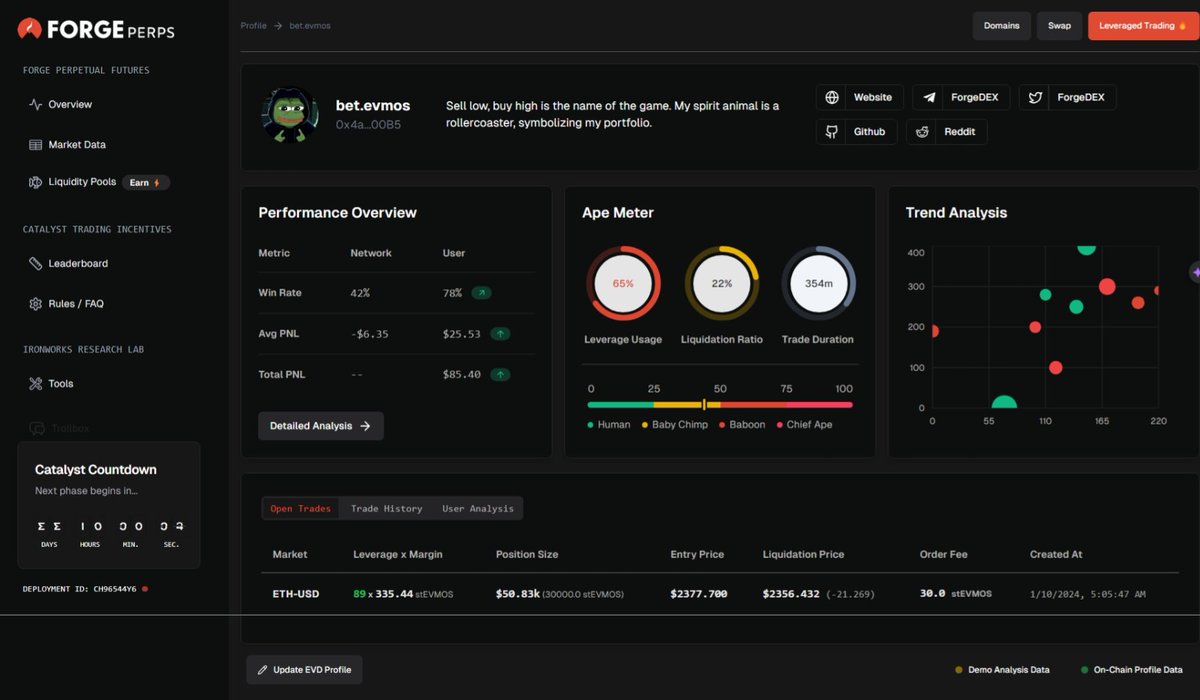Click the Ape Meter scale marker
Viewport: 1200px width, 700px height.
tap(704, 405)
